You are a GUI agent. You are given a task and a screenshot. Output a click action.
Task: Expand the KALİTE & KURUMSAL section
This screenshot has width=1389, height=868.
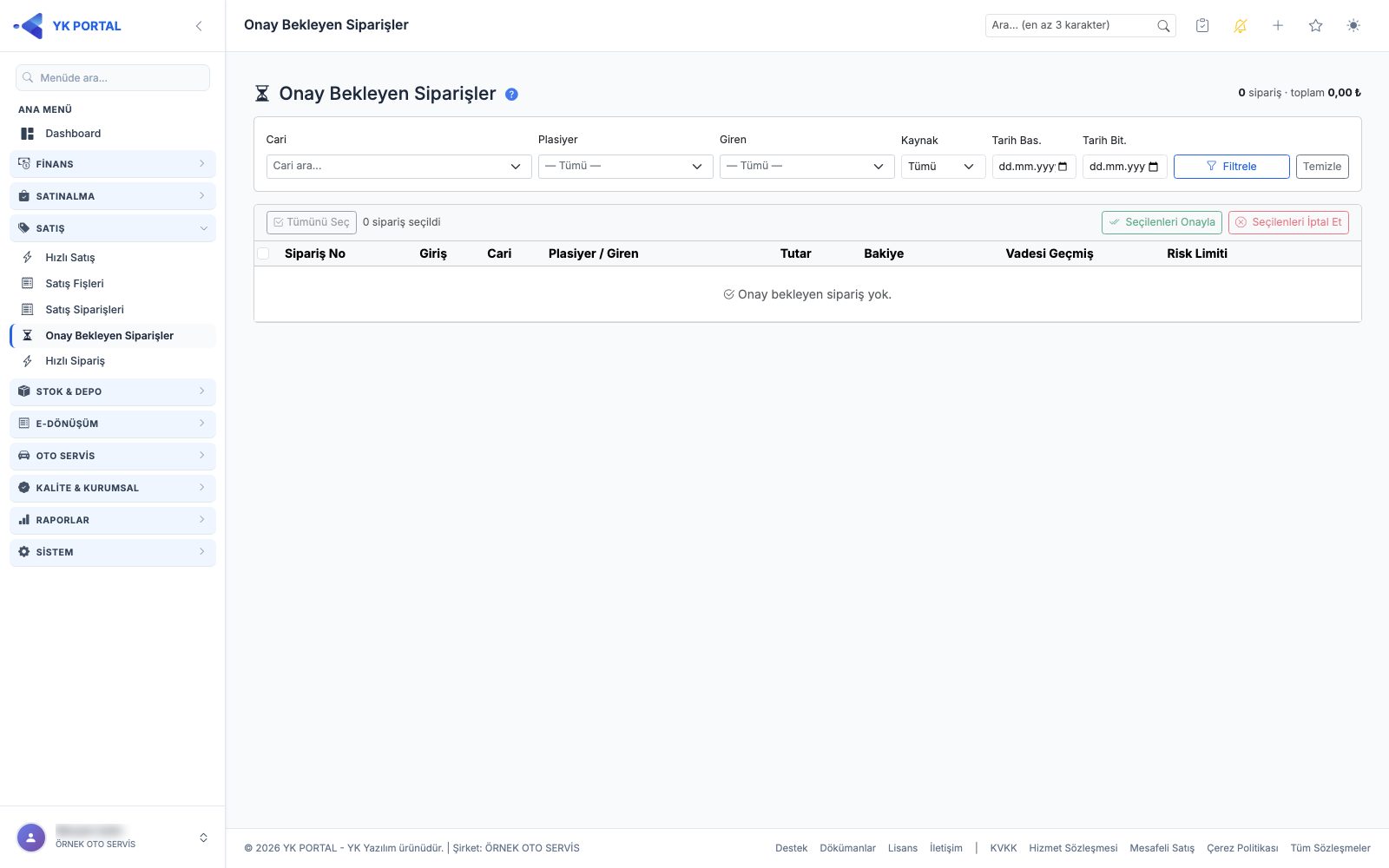click(113, 488)
